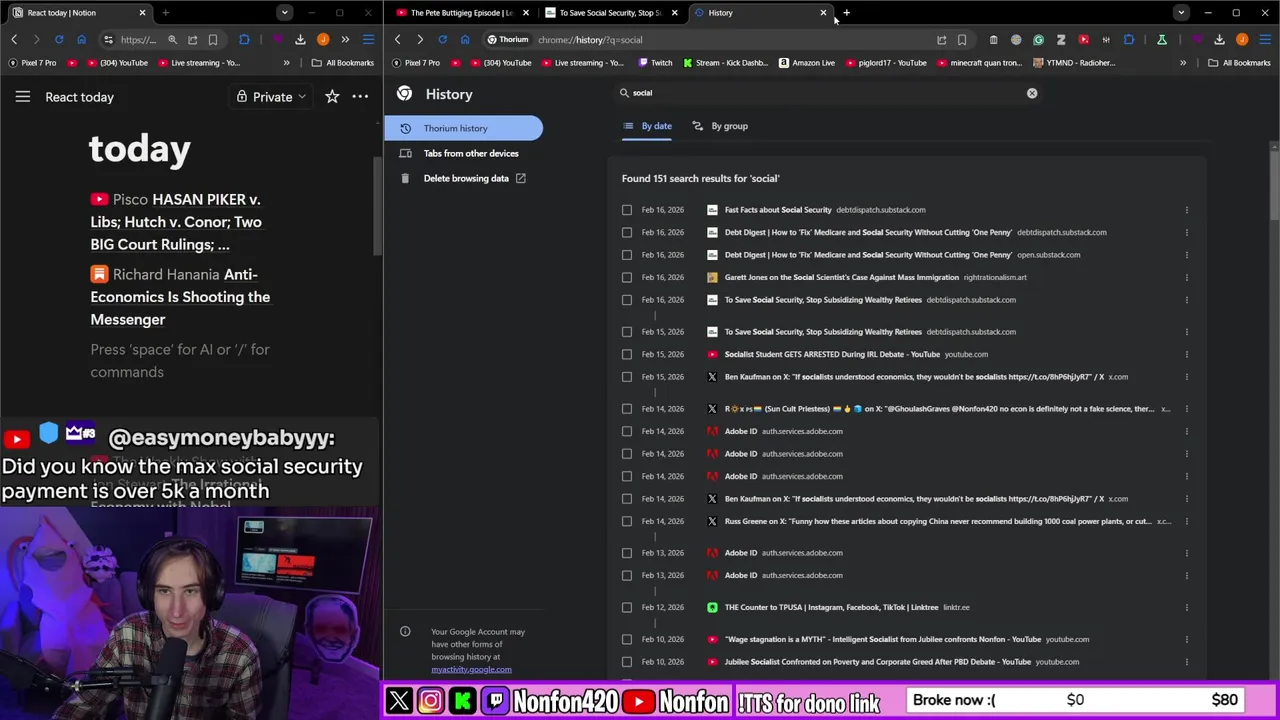Open the trash can extension icon
This screenshot has width=1280, height=720.
(993, 40)
